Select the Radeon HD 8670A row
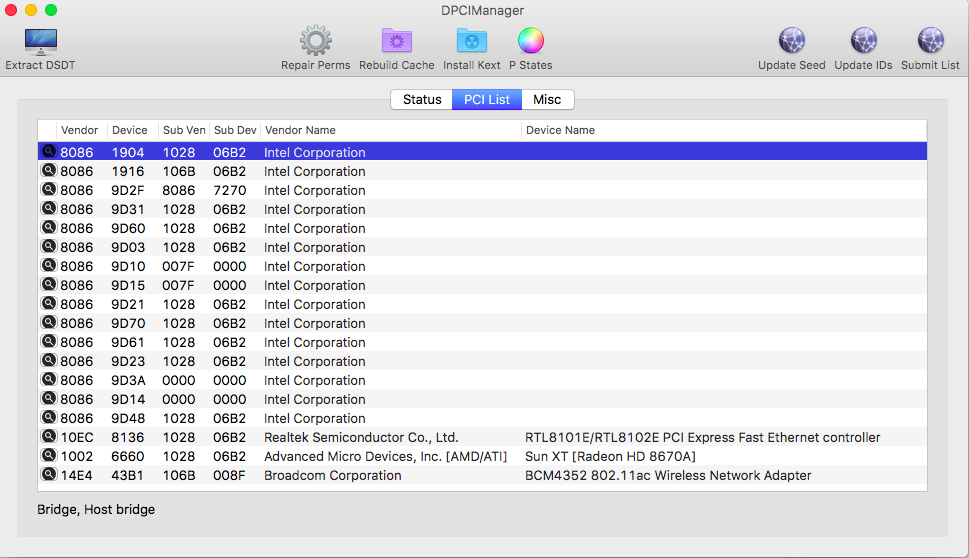Image resolution: width=969 pixels, height=558 pixels. click(x=609, y=457)
